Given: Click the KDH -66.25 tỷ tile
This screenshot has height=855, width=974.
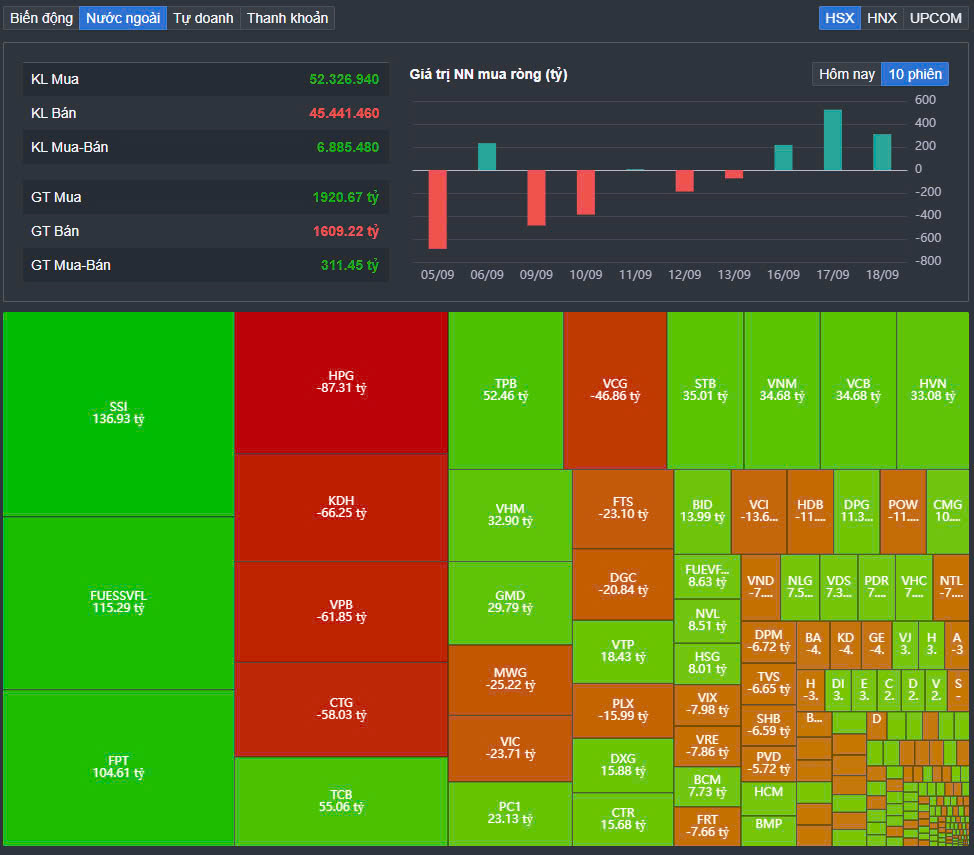Looking at the screenshot, I should [x=341, y=507].
